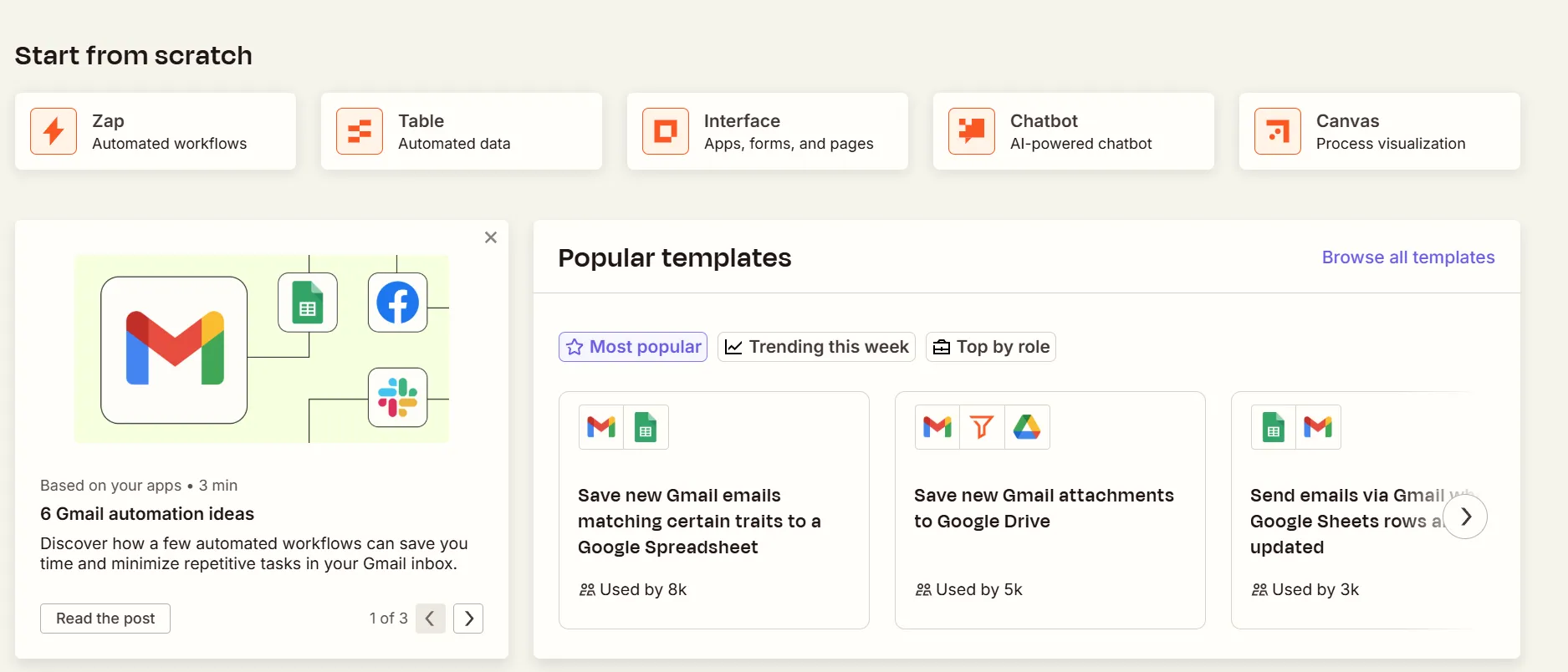Open Browse all templates link
The height and width of the screenshot is (672, 1568).
point(1408,257)
